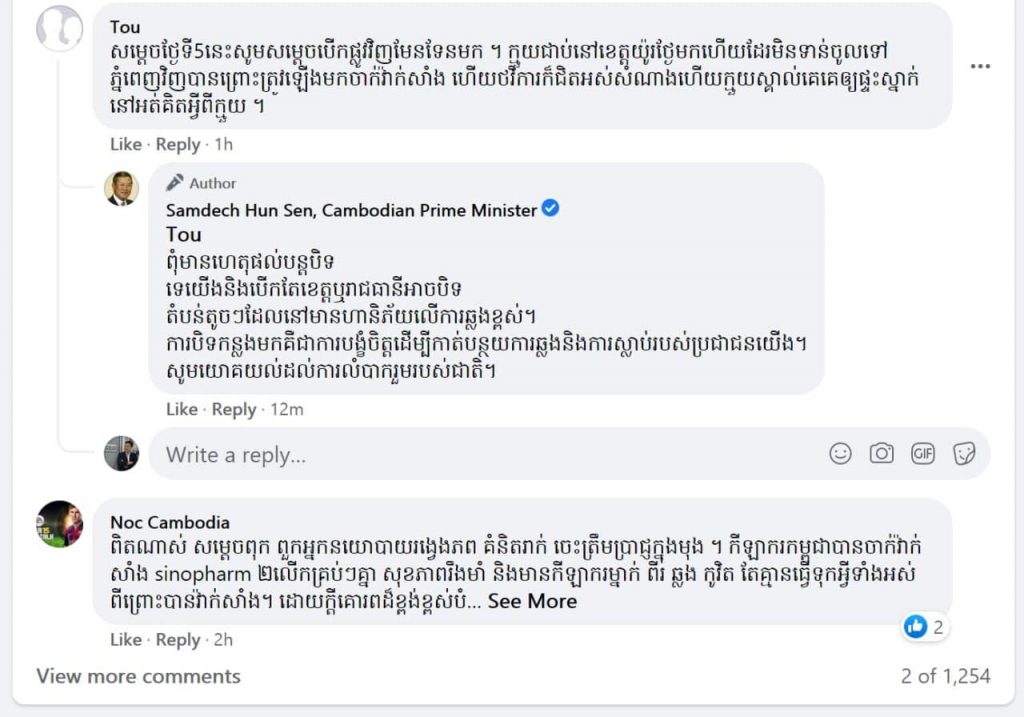Viewport: 1024px width, 717px height.
Task: Load more with View more comments
Action: click(138, 676)
